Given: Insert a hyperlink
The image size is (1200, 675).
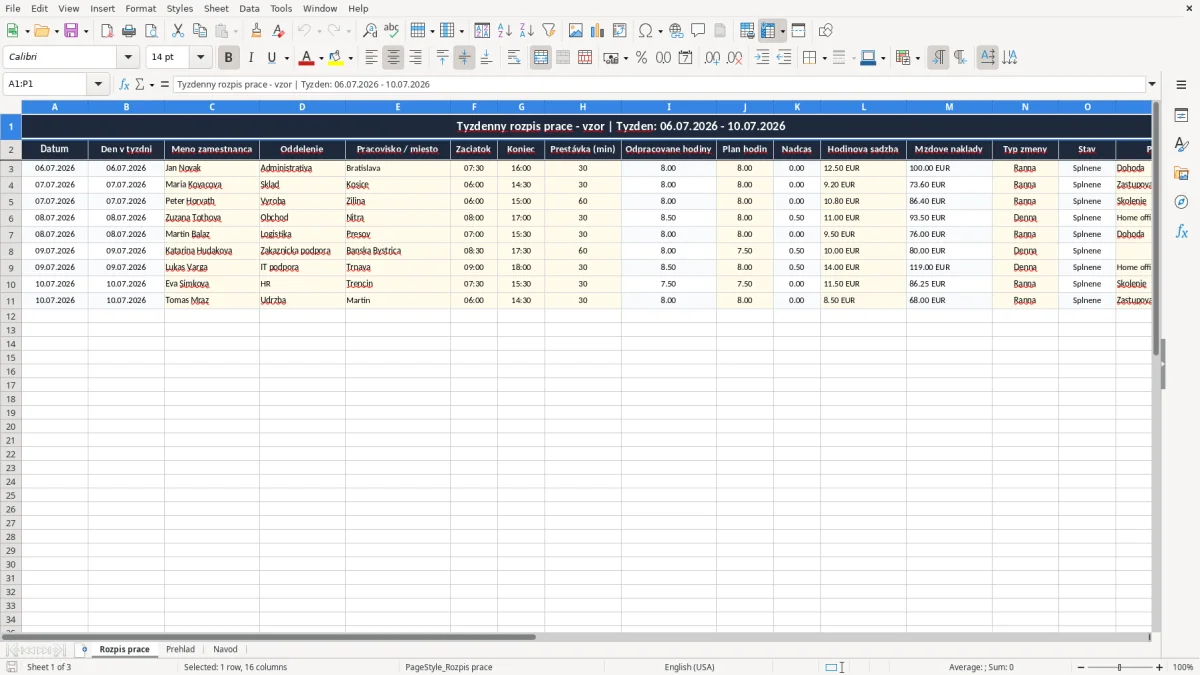Looking at the screenshot, I should pos(676,31).
